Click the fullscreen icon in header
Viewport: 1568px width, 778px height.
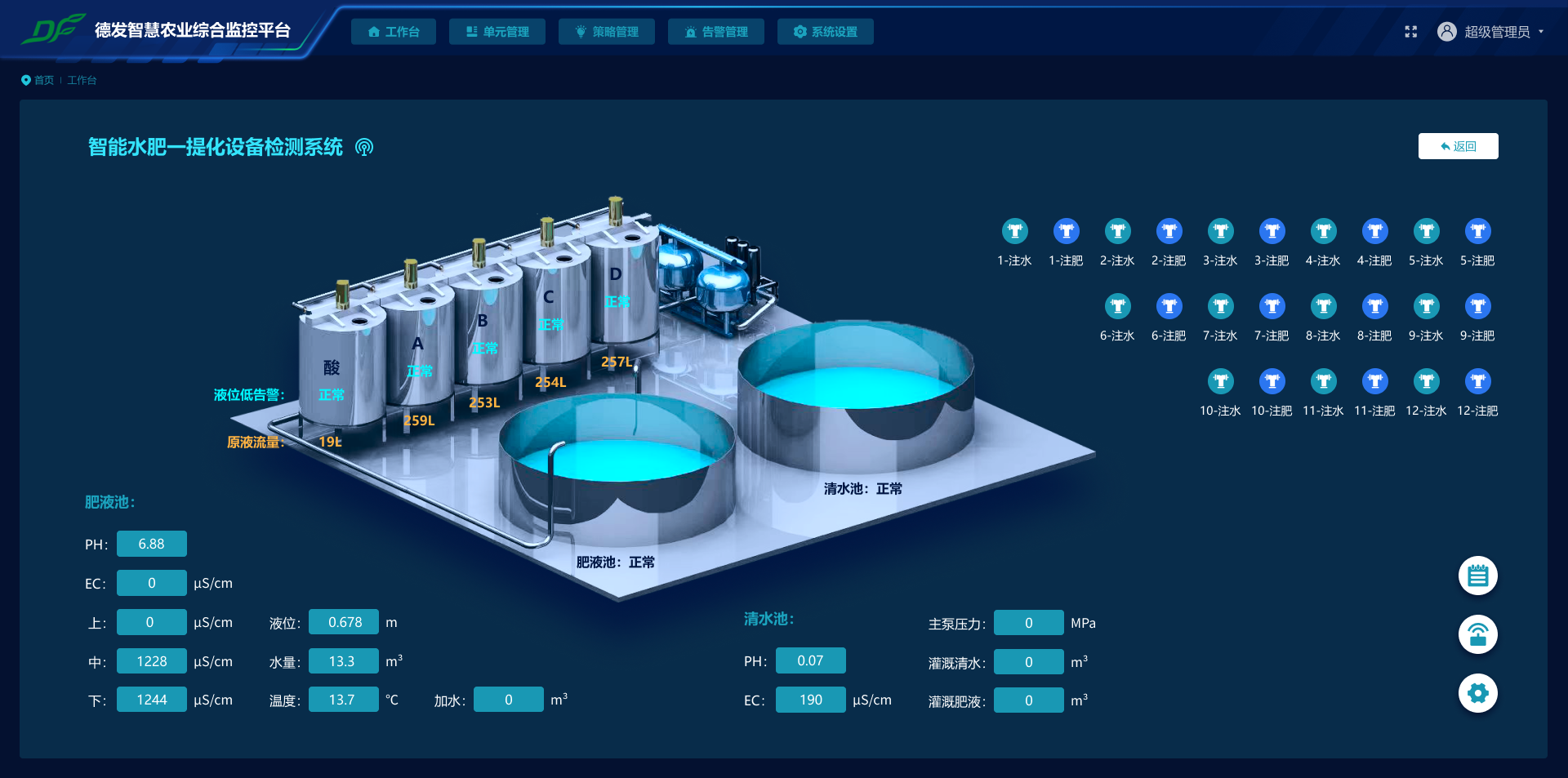point(1410,32)
